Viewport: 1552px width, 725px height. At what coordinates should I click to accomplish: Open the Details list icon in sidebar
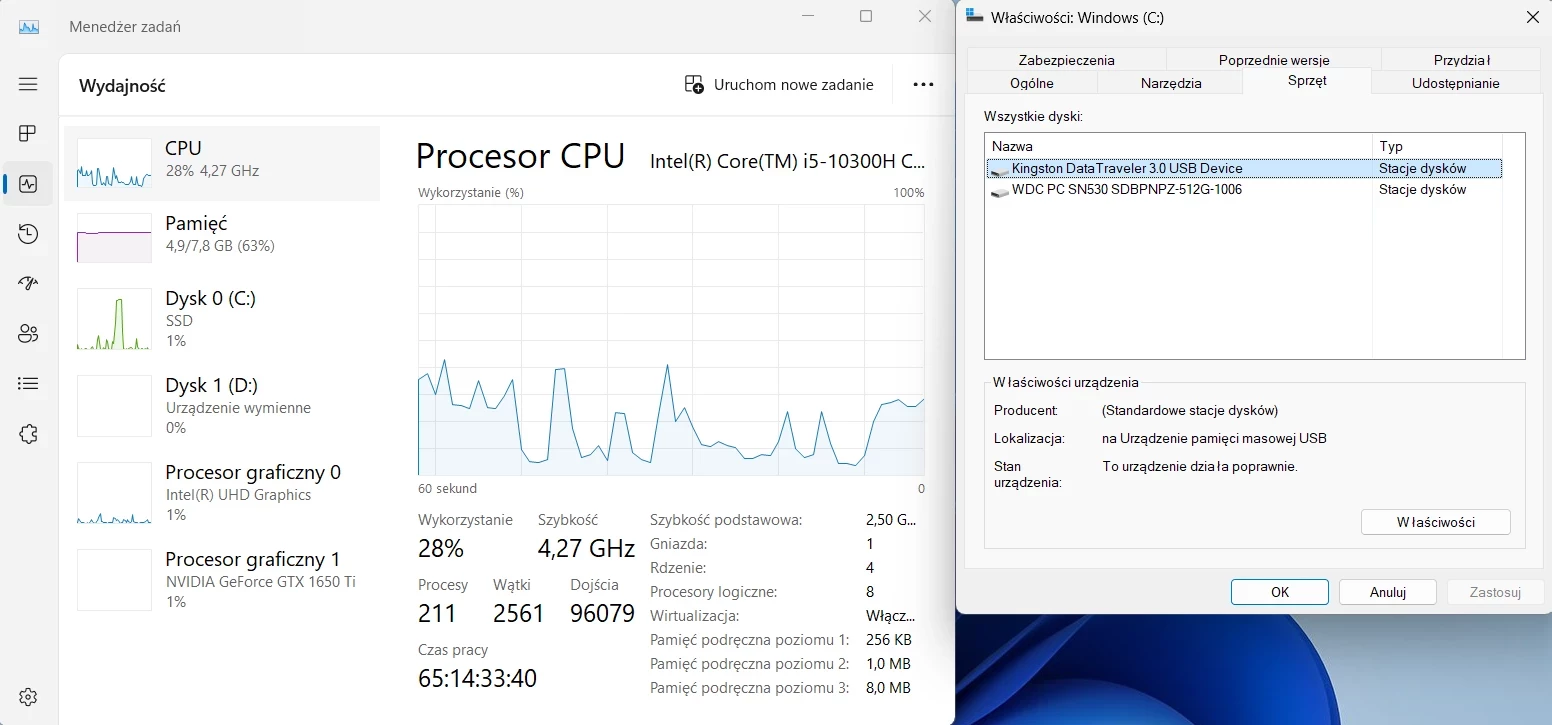pyautogui.click(x=28, y=383)
